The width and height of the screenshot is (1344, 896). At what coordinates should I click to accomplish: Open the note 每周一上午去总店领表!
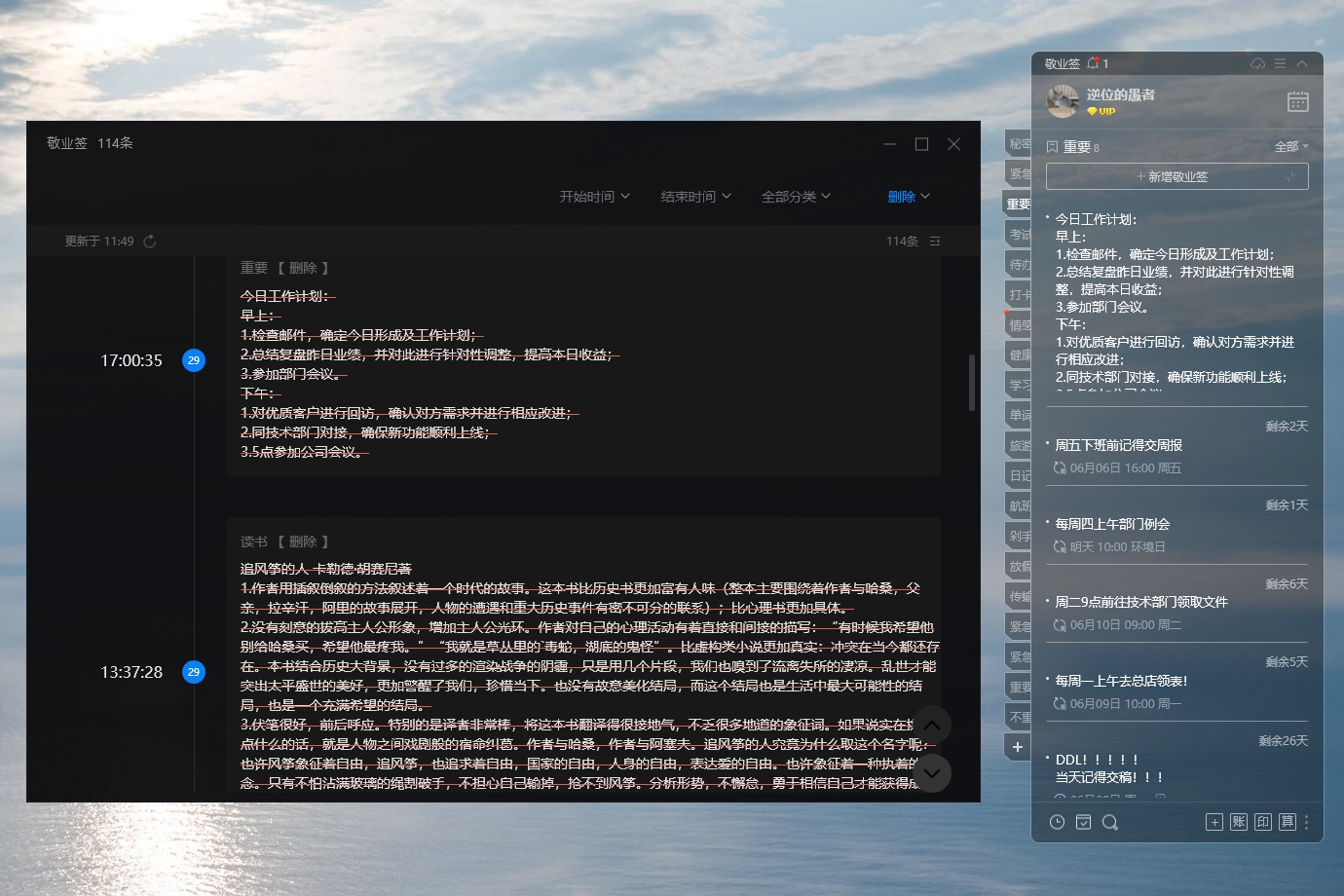[x=1121, y=681]
